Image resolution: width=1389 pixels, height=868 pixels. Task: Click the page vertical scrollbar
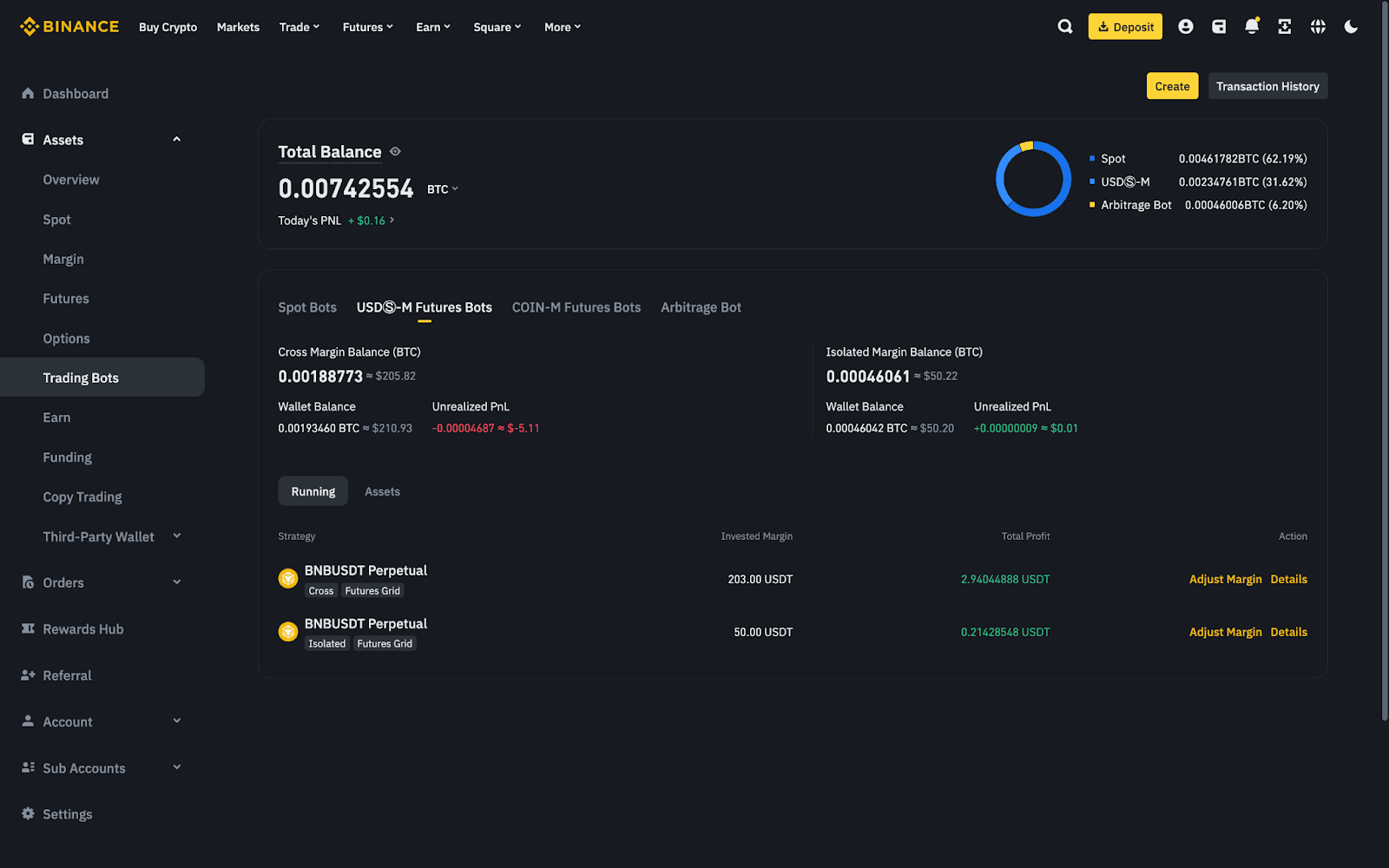coord(1385,360)
